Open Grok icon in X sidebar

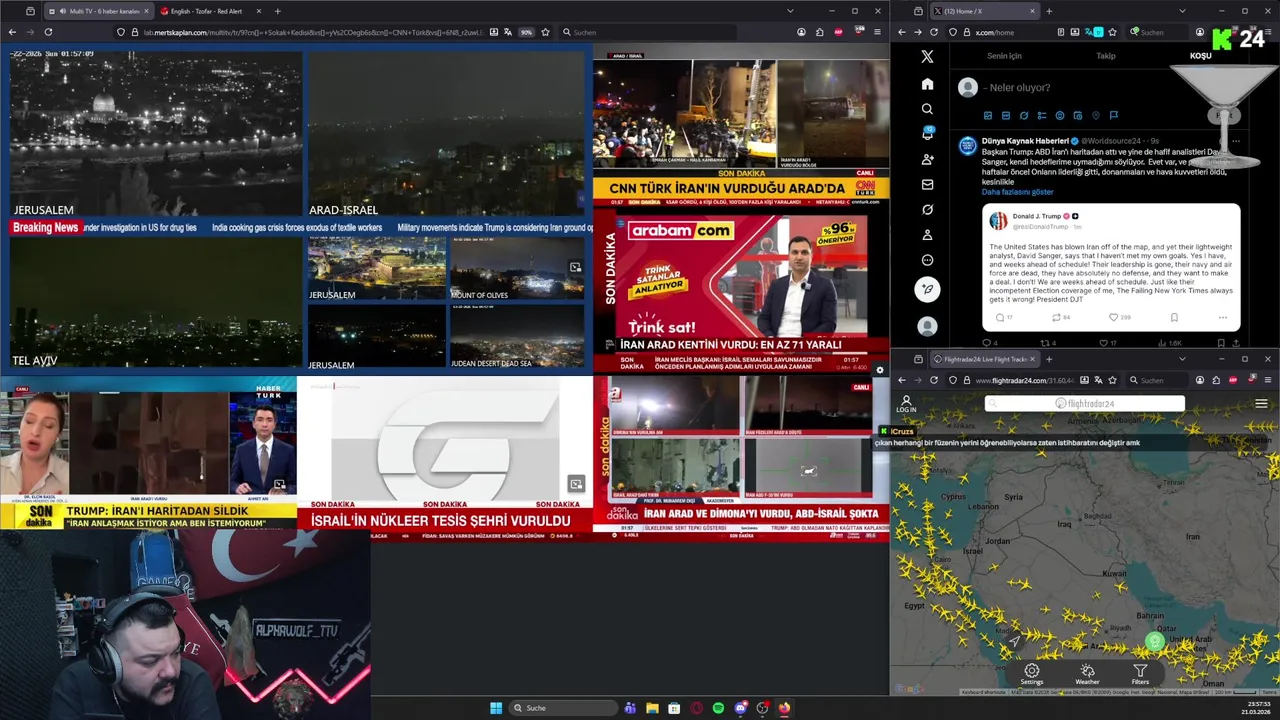[x=927, y=210]
